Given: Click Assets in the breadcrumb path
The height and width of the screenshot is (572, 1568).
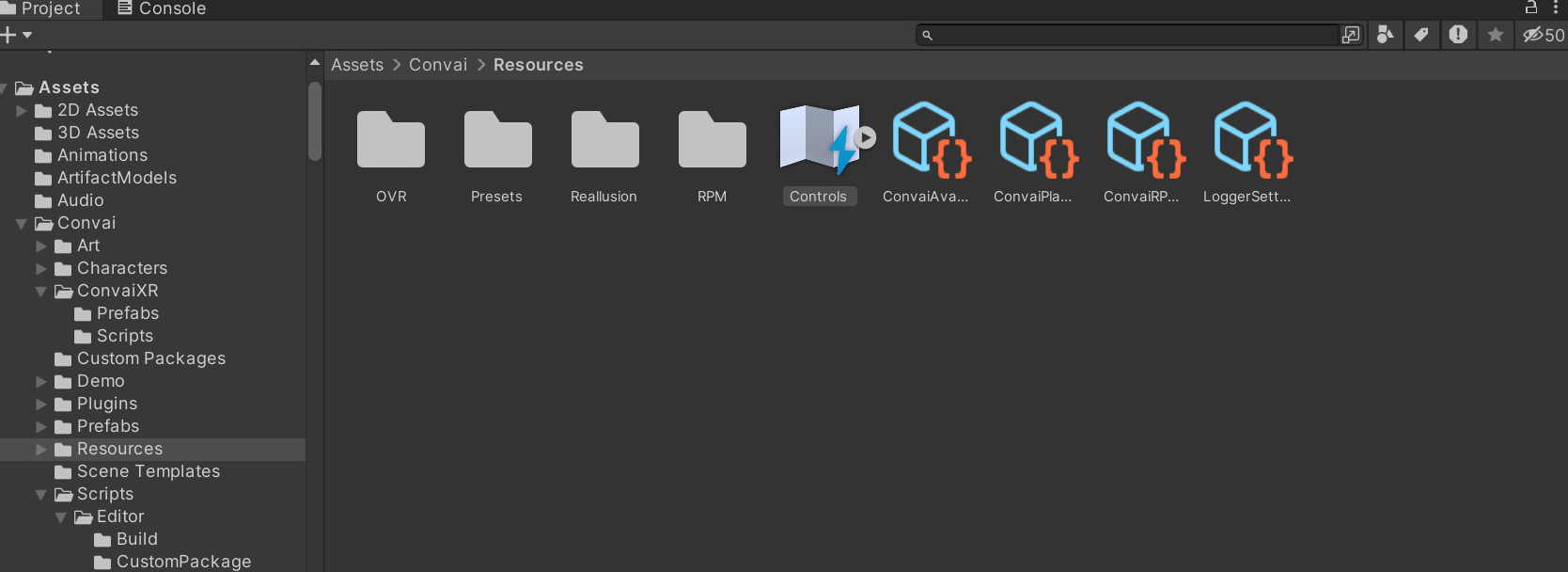Looking at the screenshot, I should pyautogui.click(x=357, y=65).
